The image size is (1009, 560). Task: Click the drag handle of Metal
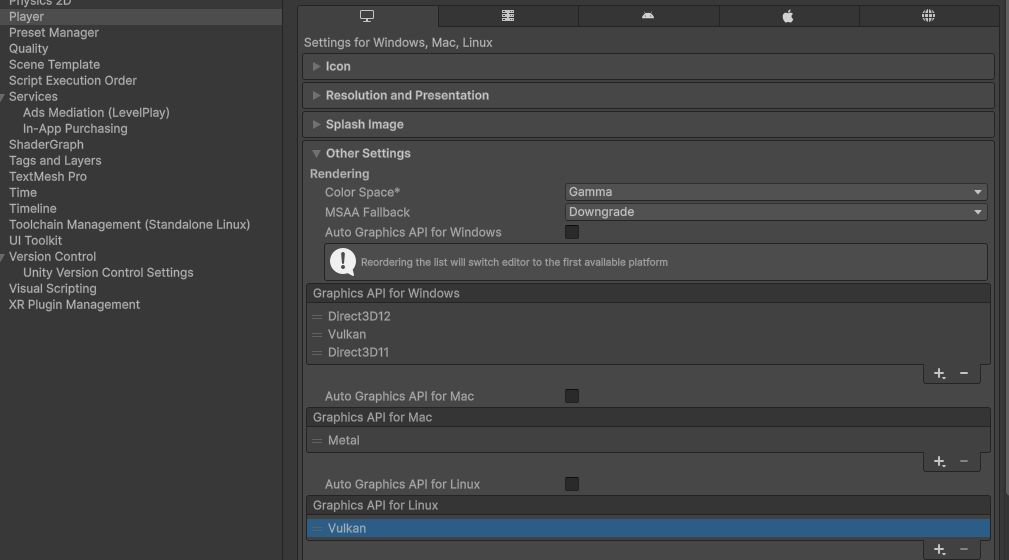coord(317,441)
